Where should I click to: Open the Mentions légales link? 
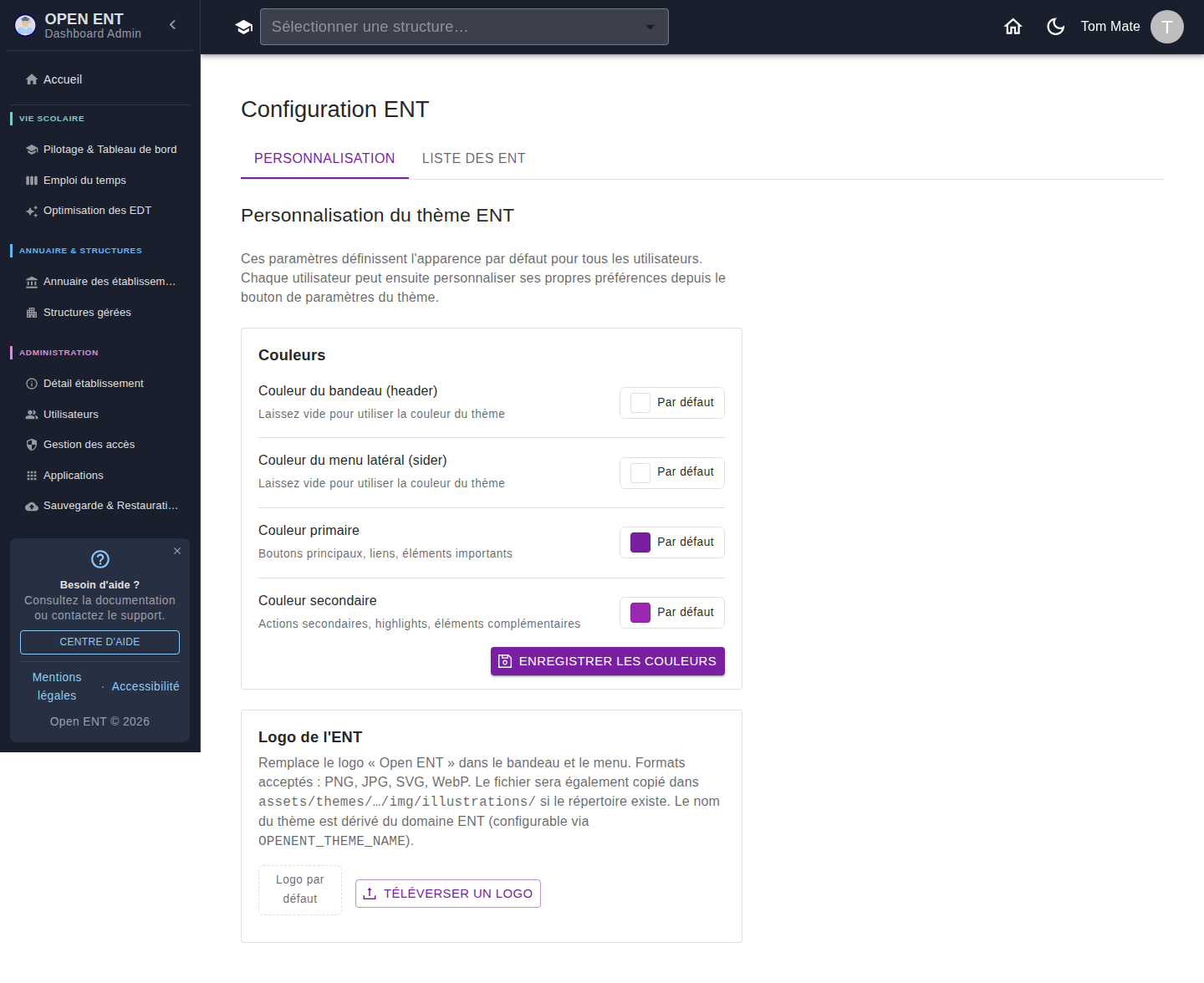pyautogui.click(x=57, y=686)
